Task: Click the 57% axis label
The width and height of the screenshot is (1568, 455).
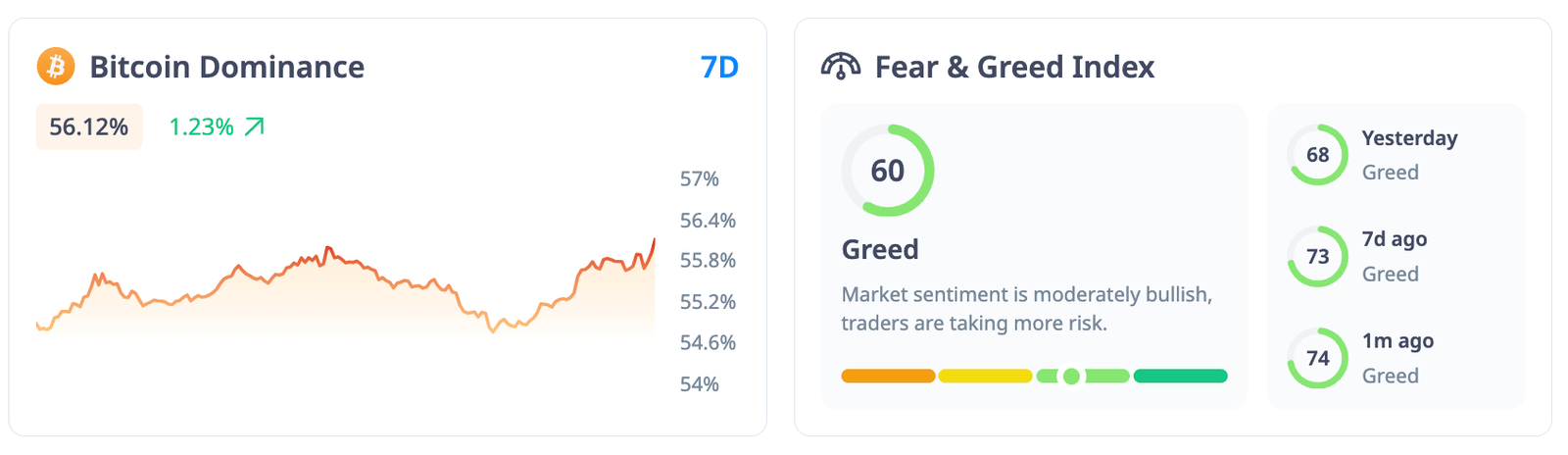Action: point(699,178)
